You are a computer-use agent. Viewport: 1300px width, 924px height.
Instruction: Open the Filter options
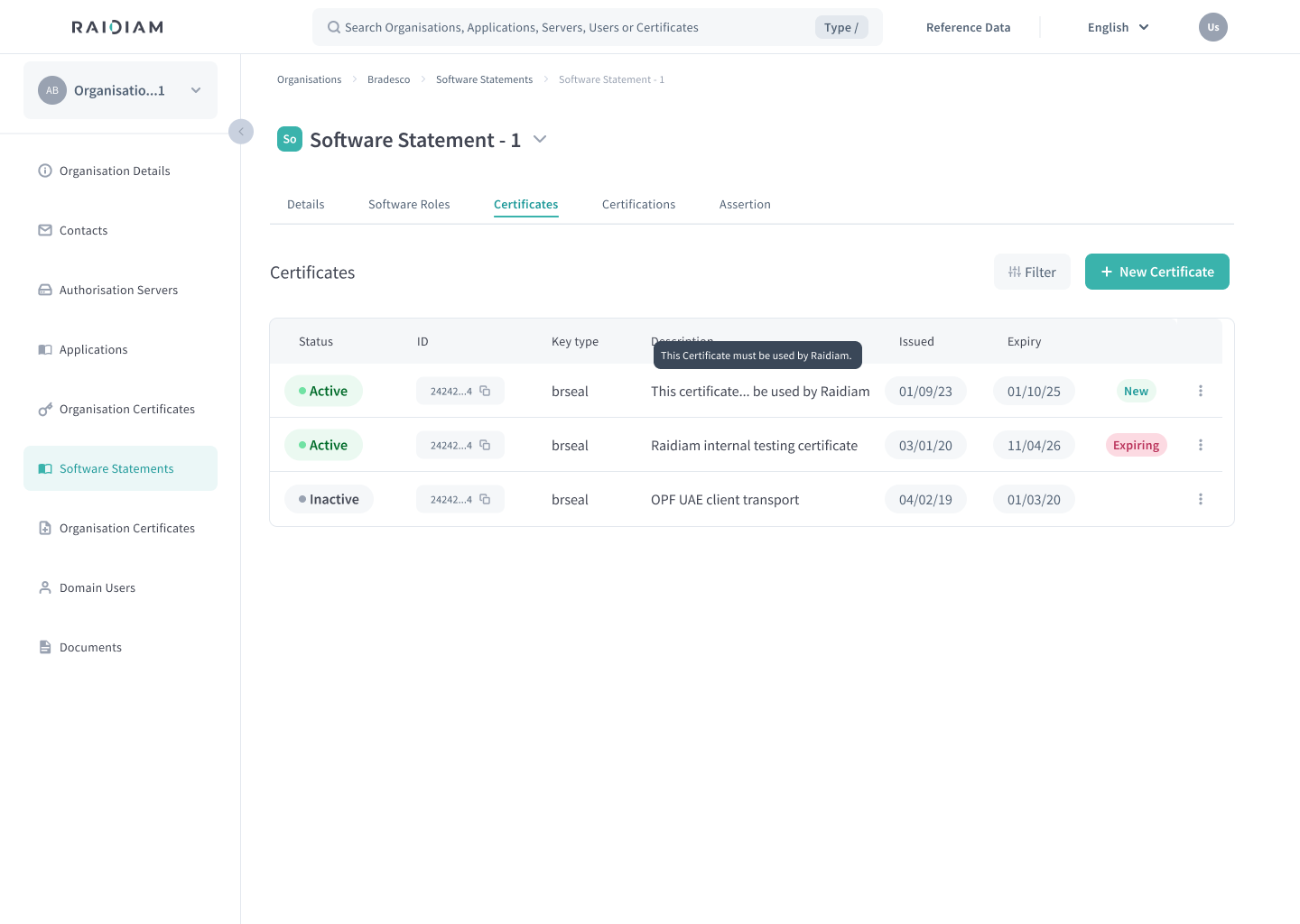(x=1032, y=272)
